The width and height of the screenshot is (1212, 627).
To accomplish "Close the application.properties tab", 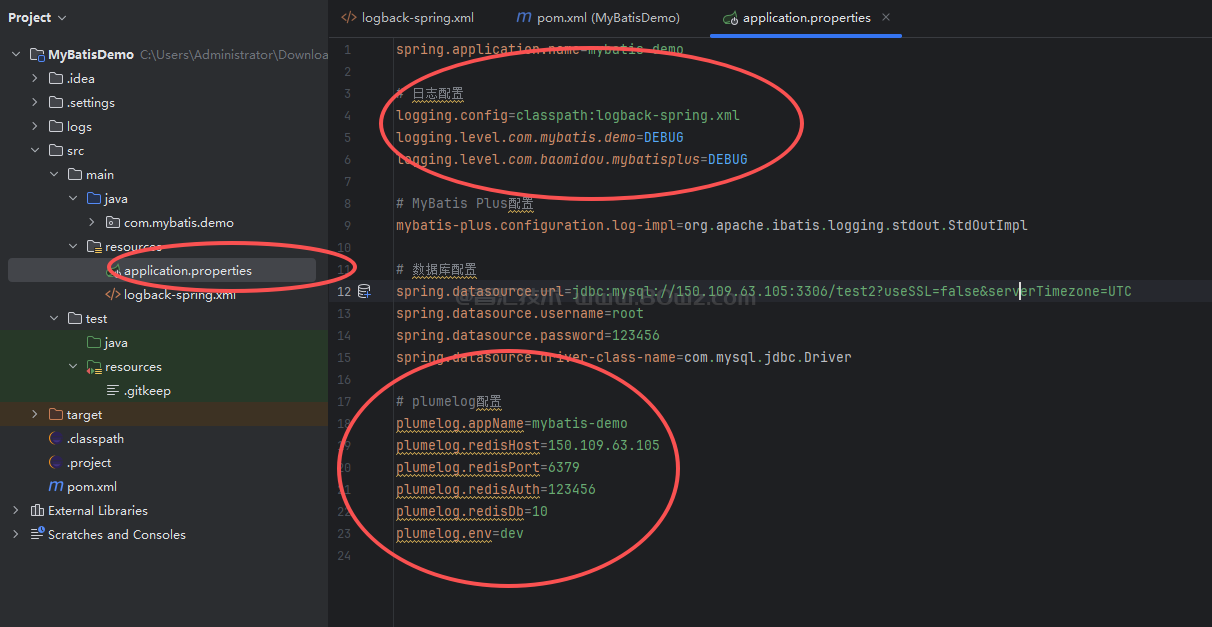I will pyautogui.click(x=886, y=18).
